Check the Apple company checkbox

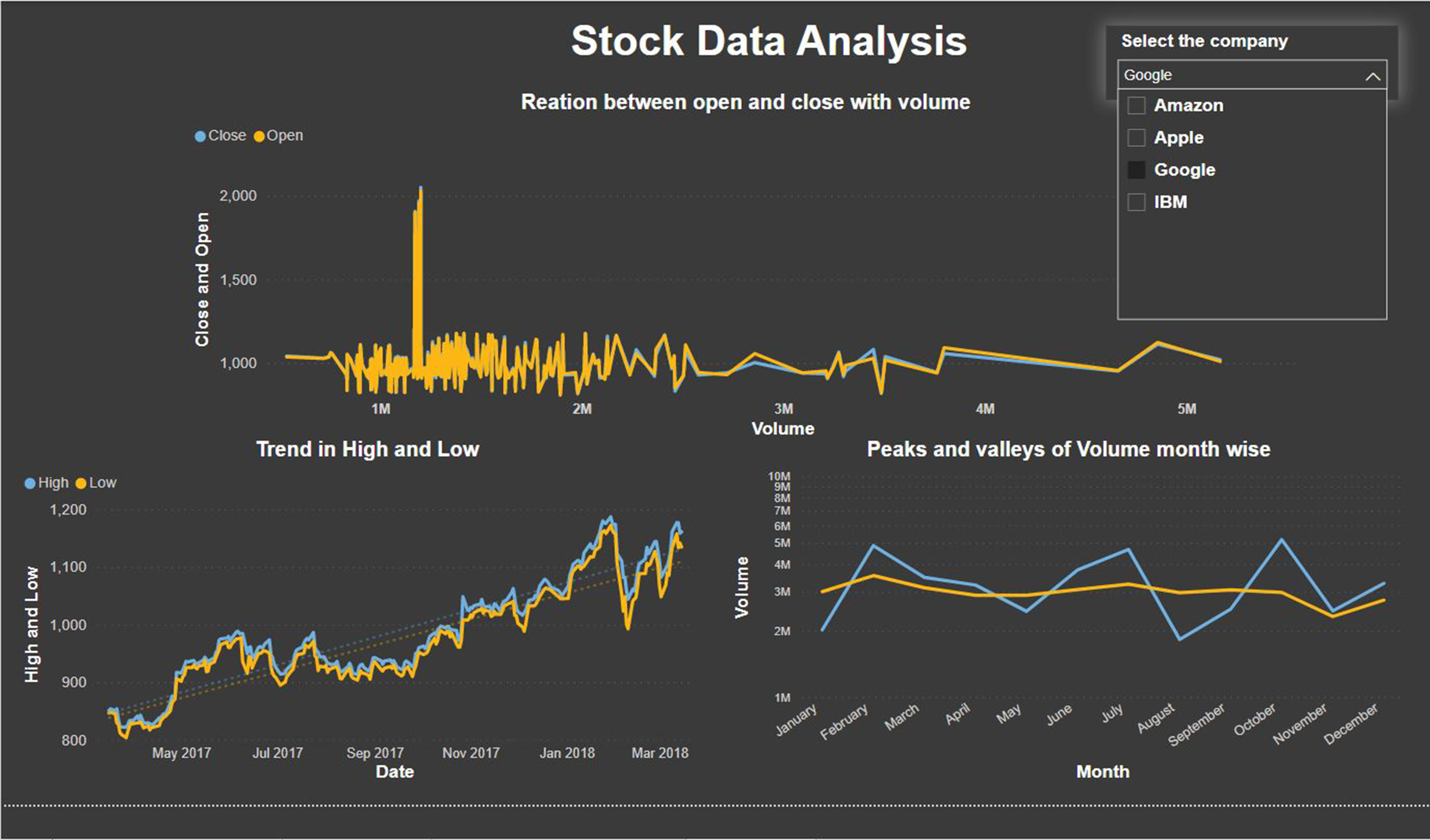point(1136,138)
